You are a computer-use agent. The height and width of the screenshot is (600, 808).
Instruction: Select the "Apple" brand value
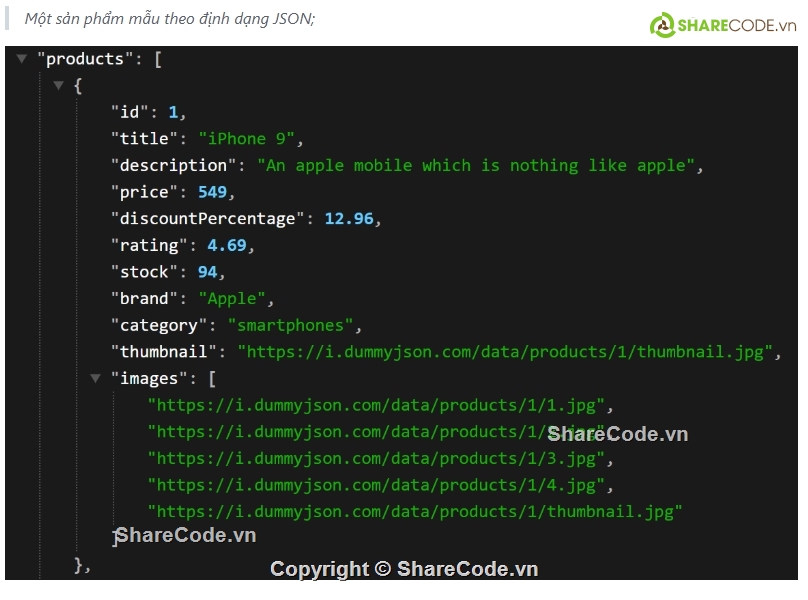point(232,299)
